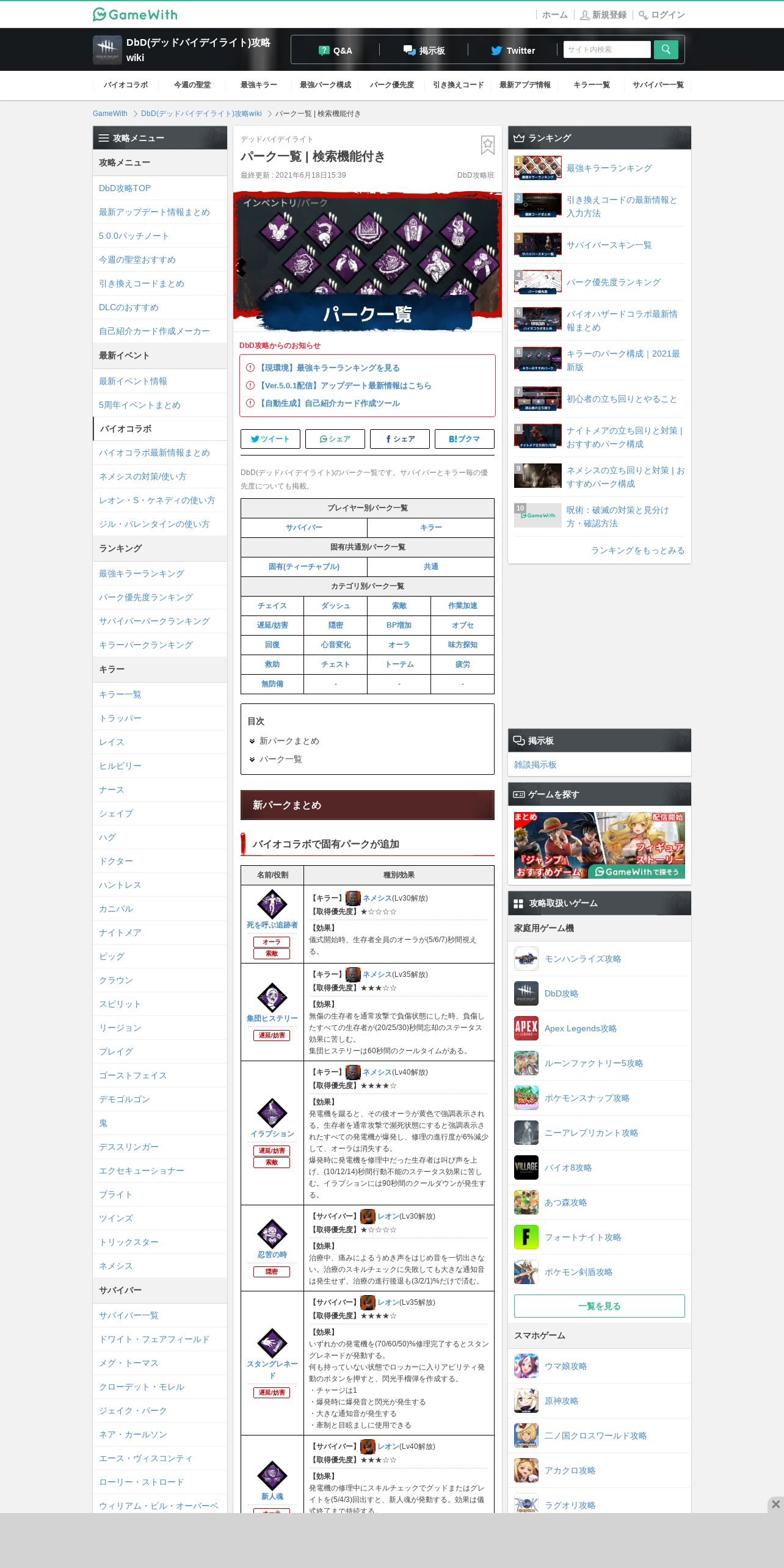This screenshot has height=1568, width=784.
Task: Click the 原神攻略 game icon
Action: [526, 1401]
